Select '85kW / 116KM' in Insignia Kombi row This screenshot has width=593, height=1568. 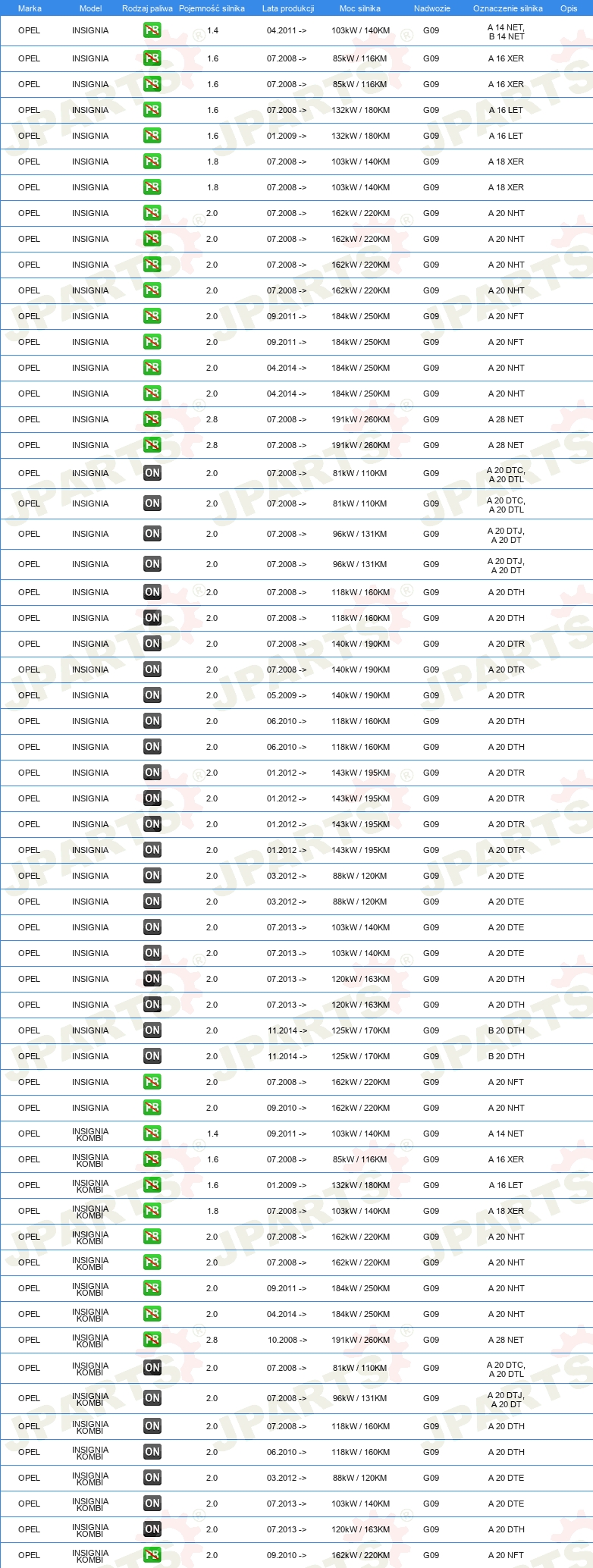pyautogui.click(x=360, y=1159)
